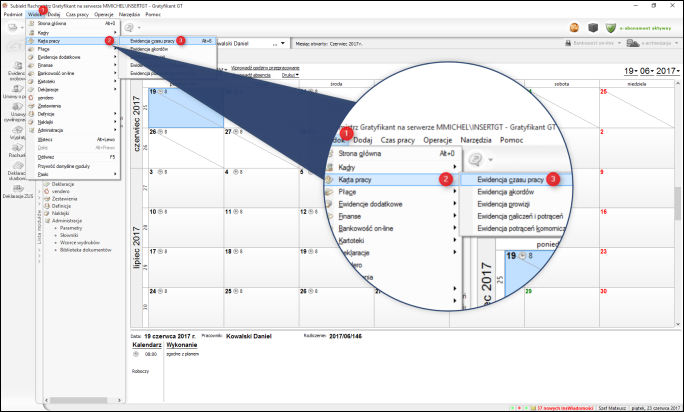Expand the Kadry submenu arrow
Viewport: 684px width, 412px height.
click(115, 33)
